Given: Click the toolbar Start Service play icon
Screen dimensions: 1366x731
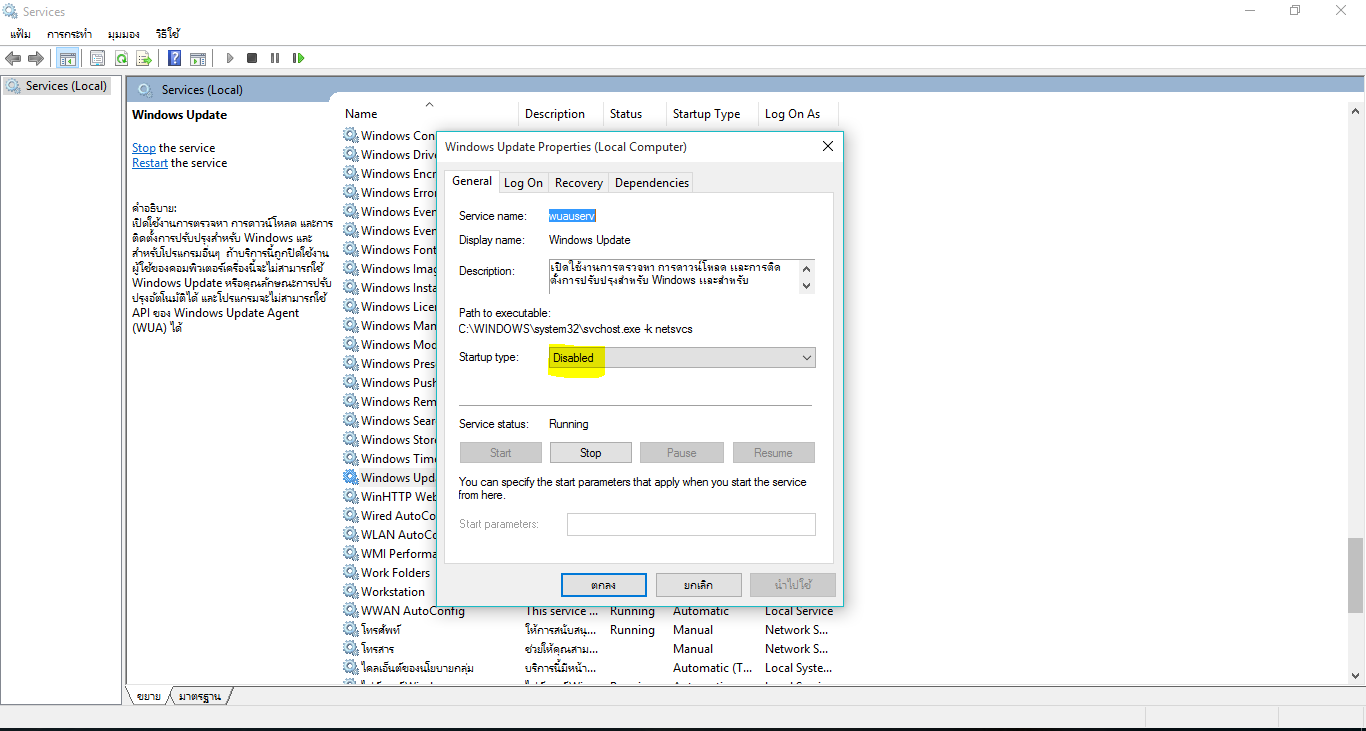Looking at the screenshot, I should click(x=229, y=58).
